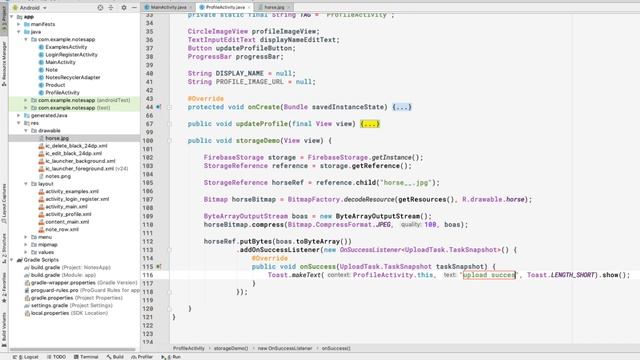640x360 pixels.
Task: Hide the project panel with the minus icon
Action: [x=134, y=8]
